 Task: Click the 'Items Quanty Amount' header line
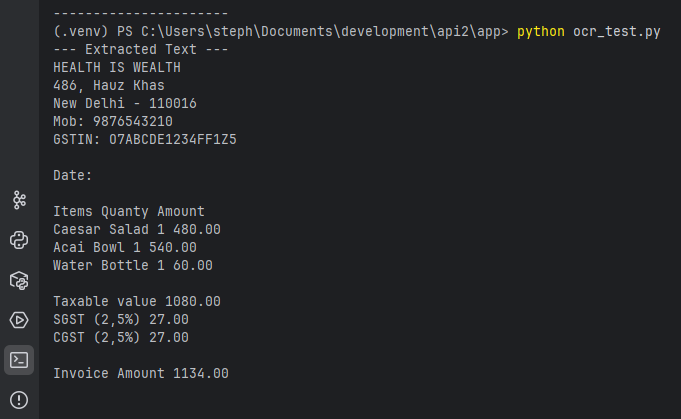129,211
